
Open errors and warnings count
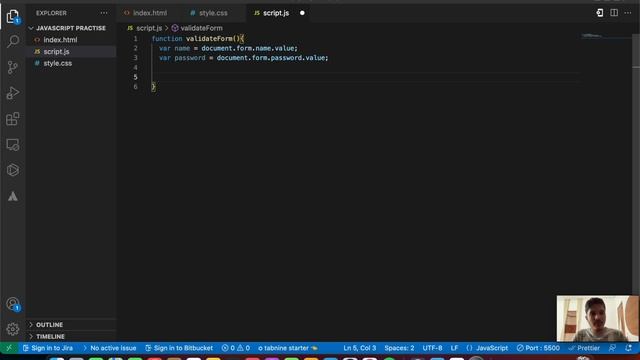[x=236, y=348]
